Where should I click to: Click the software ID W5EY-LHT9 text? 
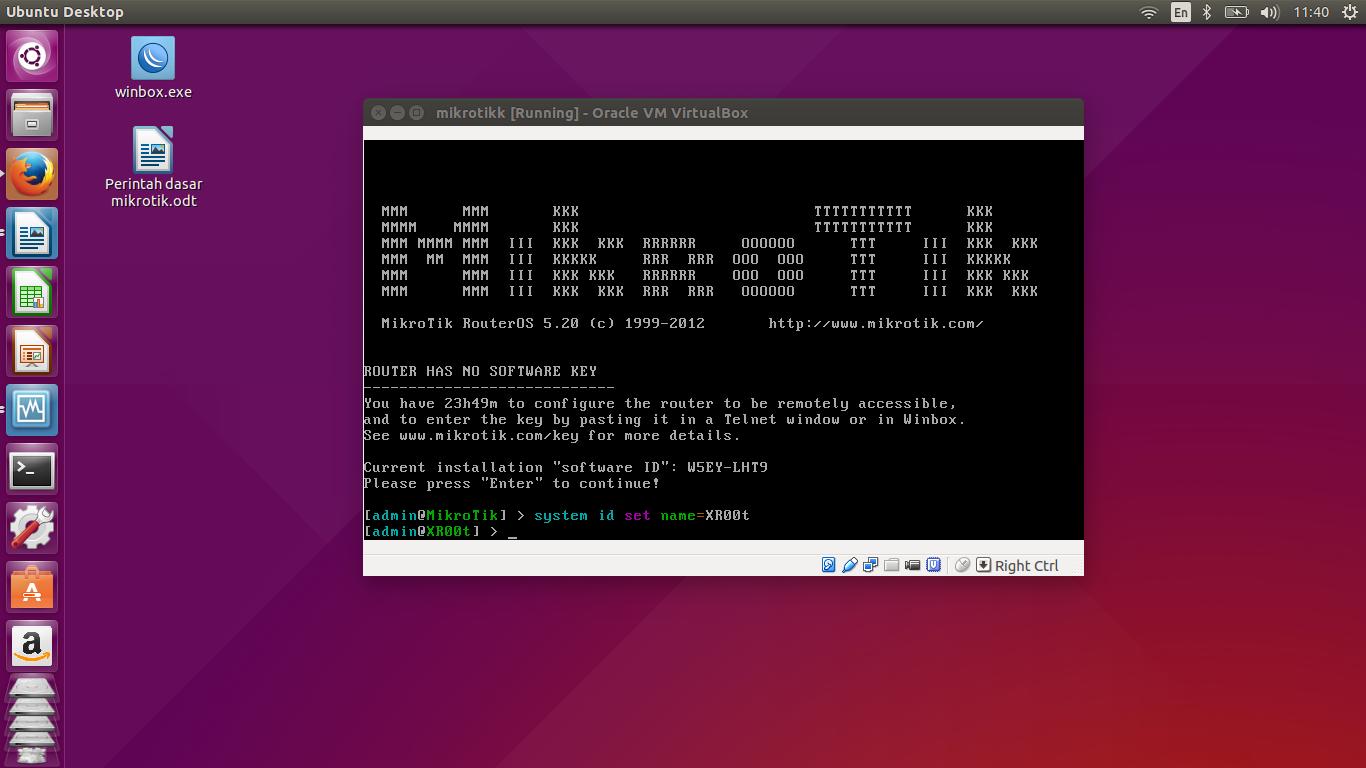[x=727, y=467]
